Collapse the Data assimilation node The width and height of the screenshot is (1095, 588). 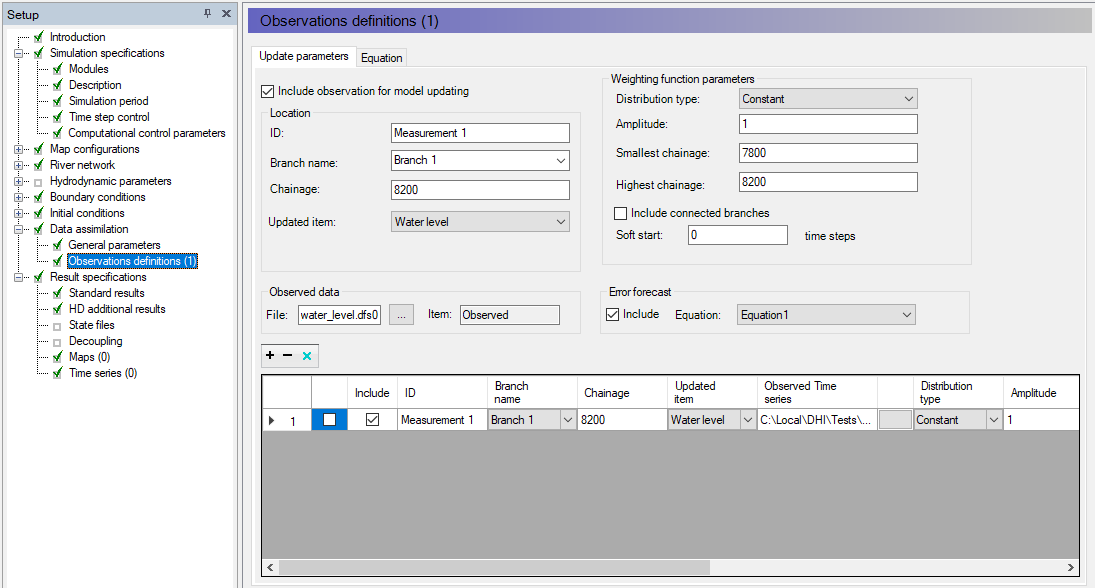(x=19, y=229)
